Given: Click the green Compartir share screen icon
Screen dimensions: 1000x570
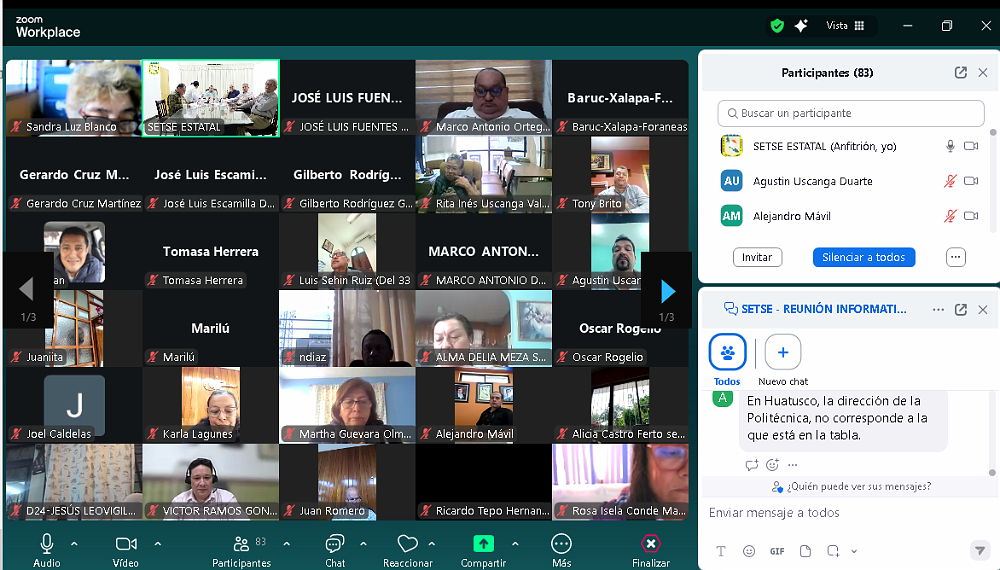Looking at the screenshot, I should [483, 544].
